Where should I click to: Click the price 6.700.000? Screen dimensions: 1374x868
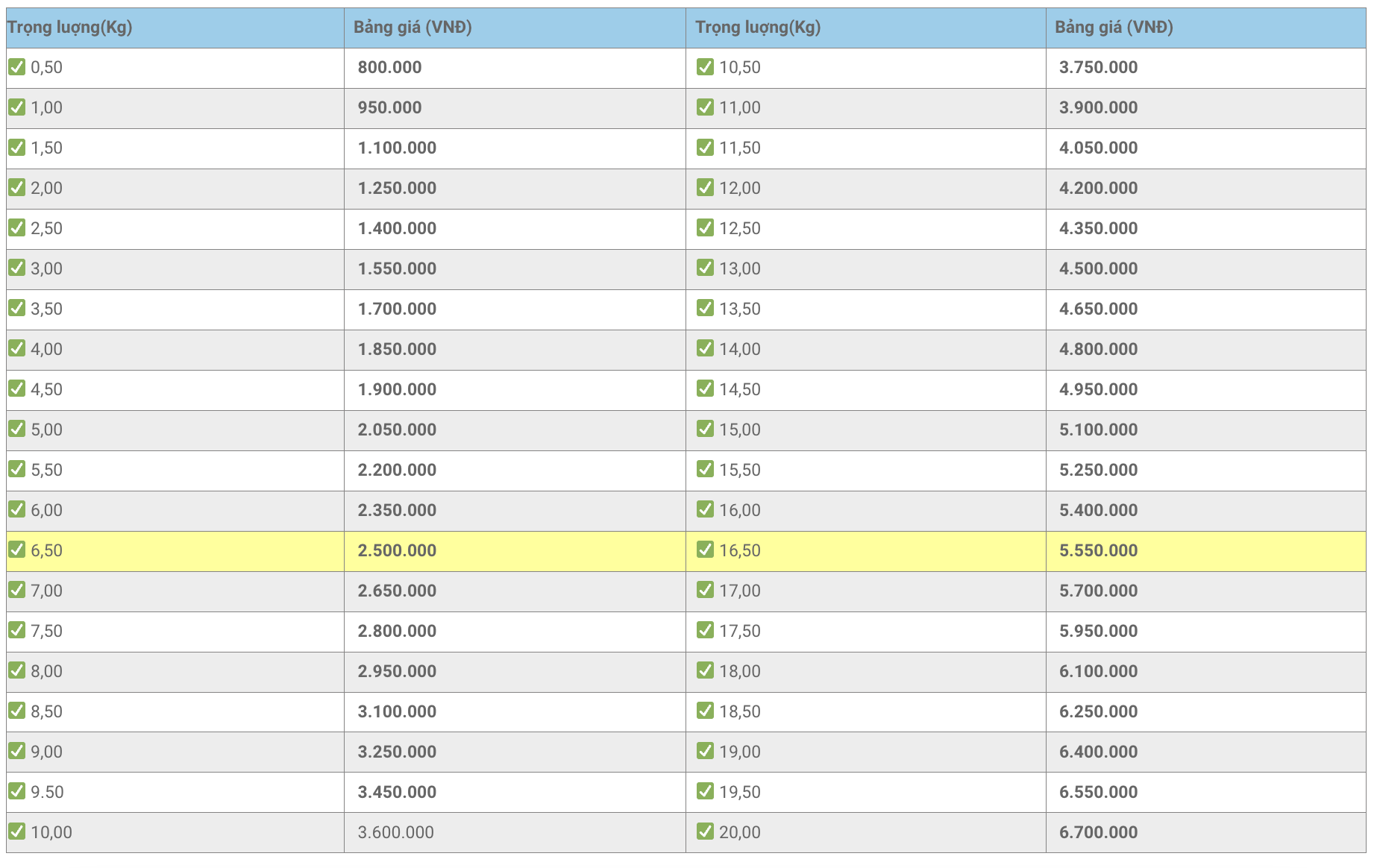pos(1099,832)
